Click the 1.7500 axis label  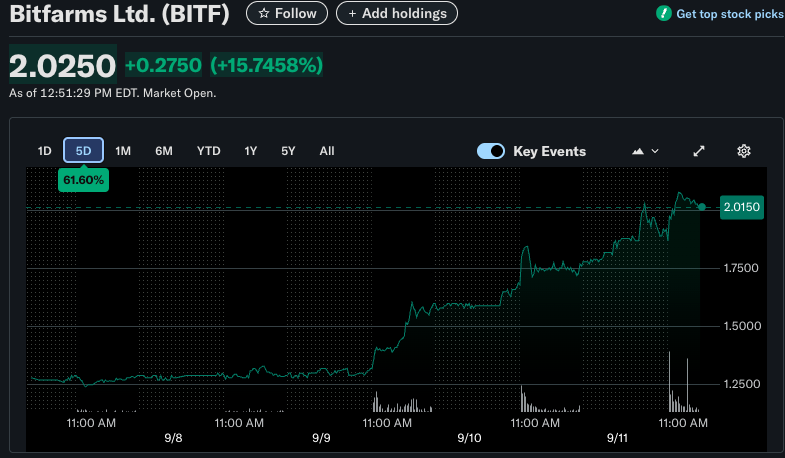coord(741,268)
